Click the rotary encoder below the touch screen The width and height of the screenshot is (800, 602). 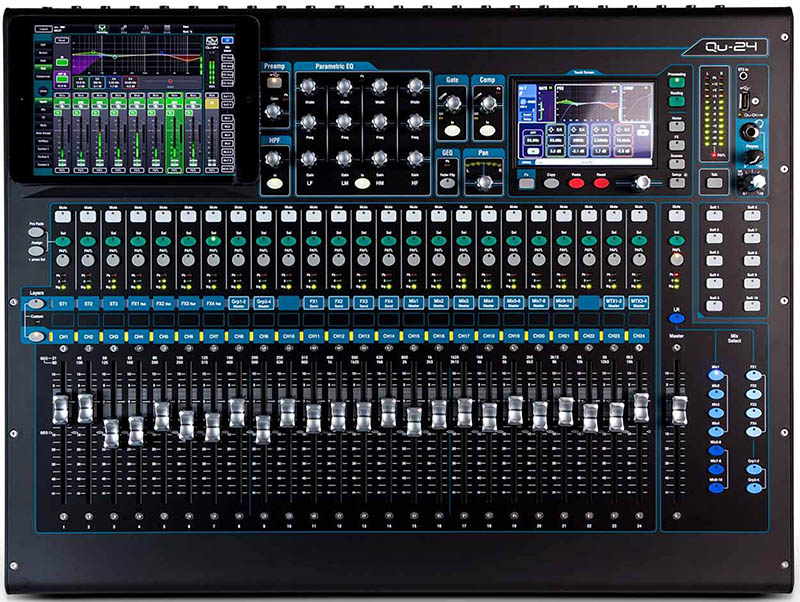642,182
